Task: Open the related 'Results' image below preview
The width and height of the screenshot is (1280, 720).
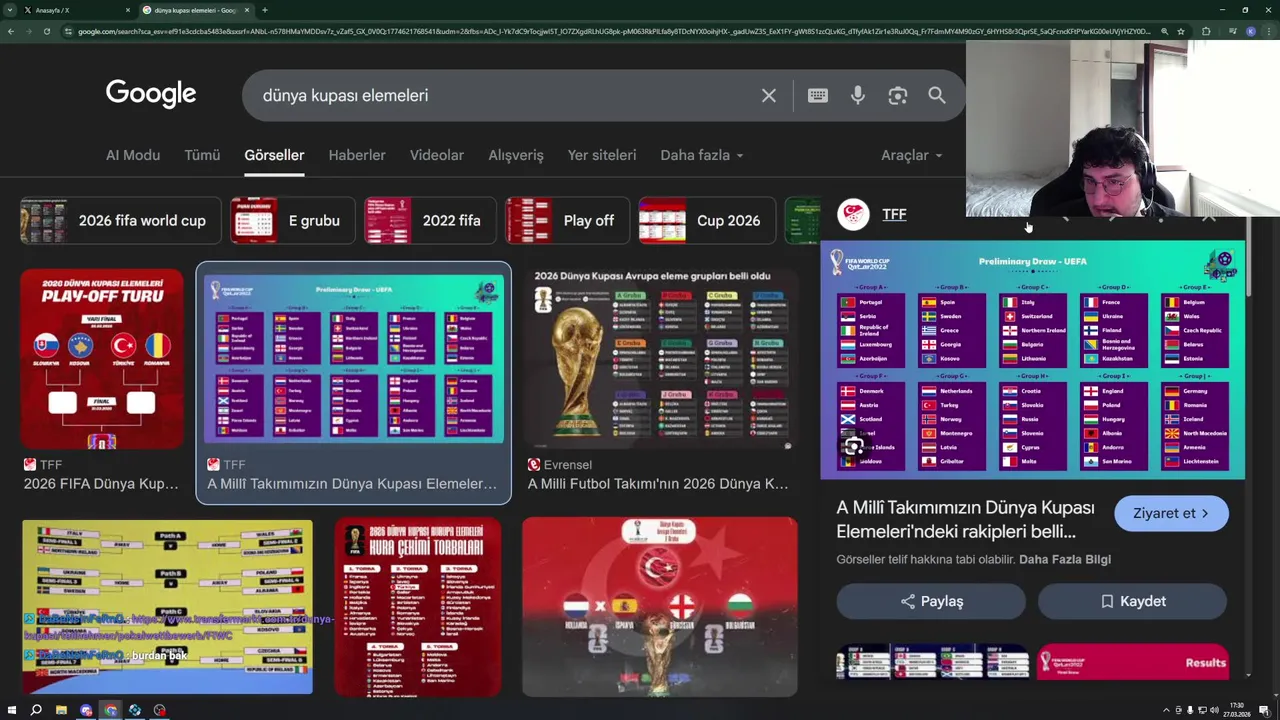Action: point(1132,662)
